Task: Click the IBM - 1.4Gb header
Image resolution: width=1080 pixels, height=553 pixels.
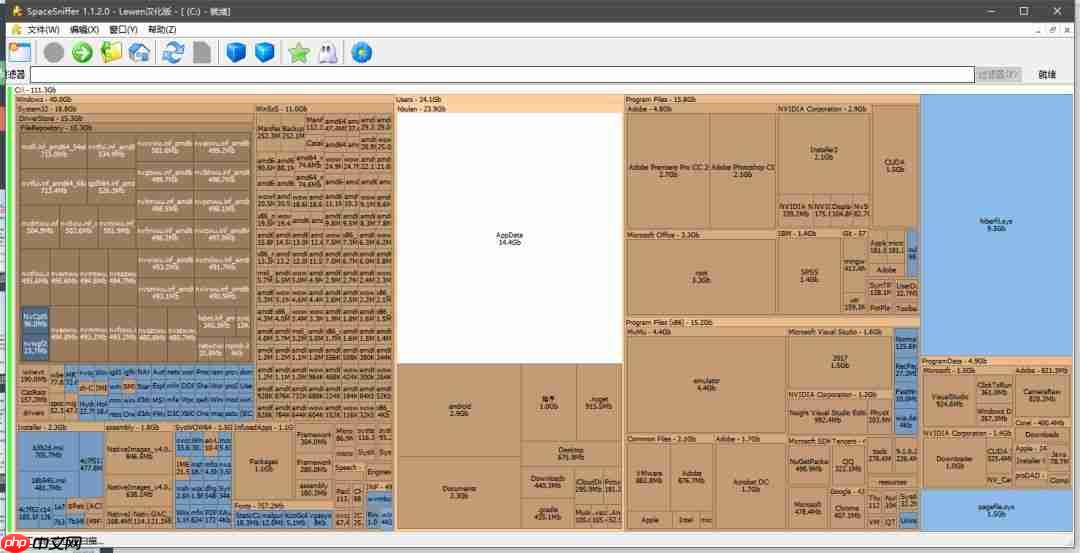Action: pyautogui.click(x=798, y=234)
